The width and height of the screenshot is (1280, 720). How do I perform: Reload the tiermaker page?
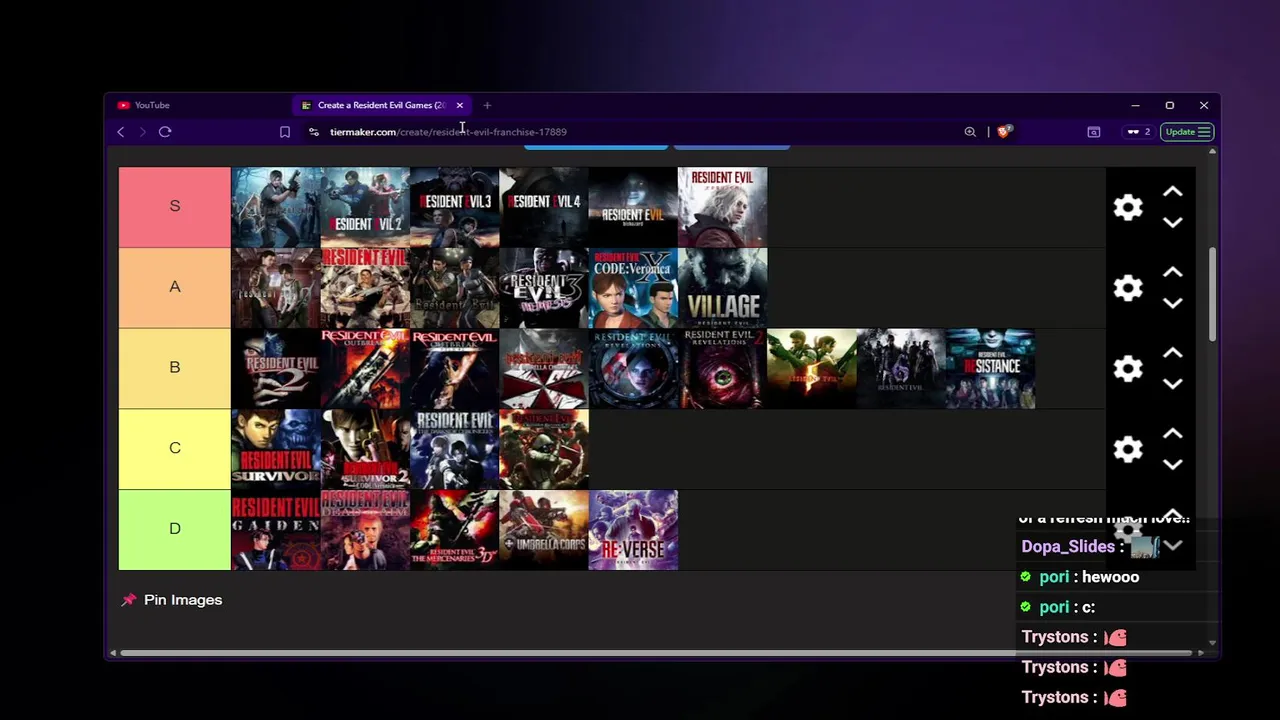tap(165, 132)
